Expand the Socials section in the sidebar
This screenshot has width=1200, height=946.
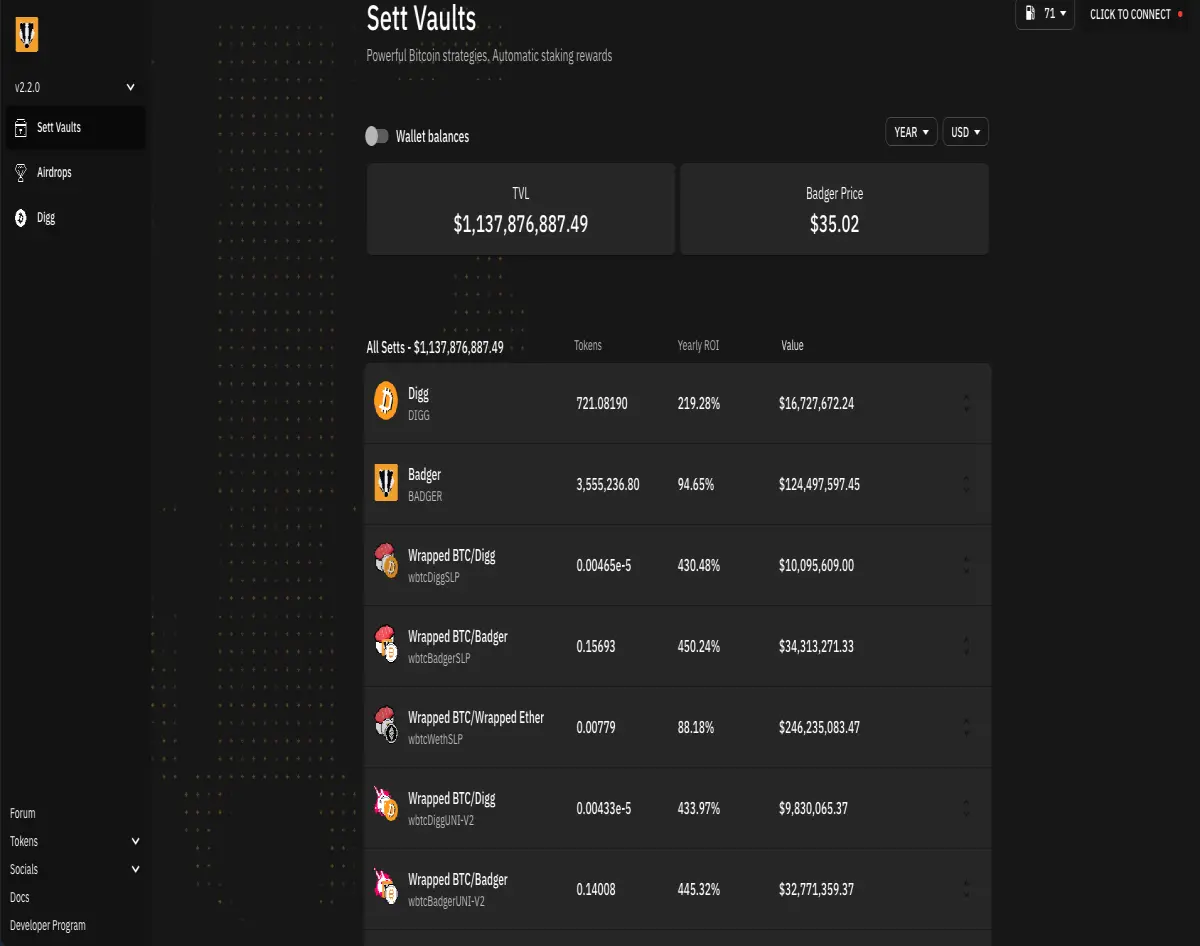point(75,869)
